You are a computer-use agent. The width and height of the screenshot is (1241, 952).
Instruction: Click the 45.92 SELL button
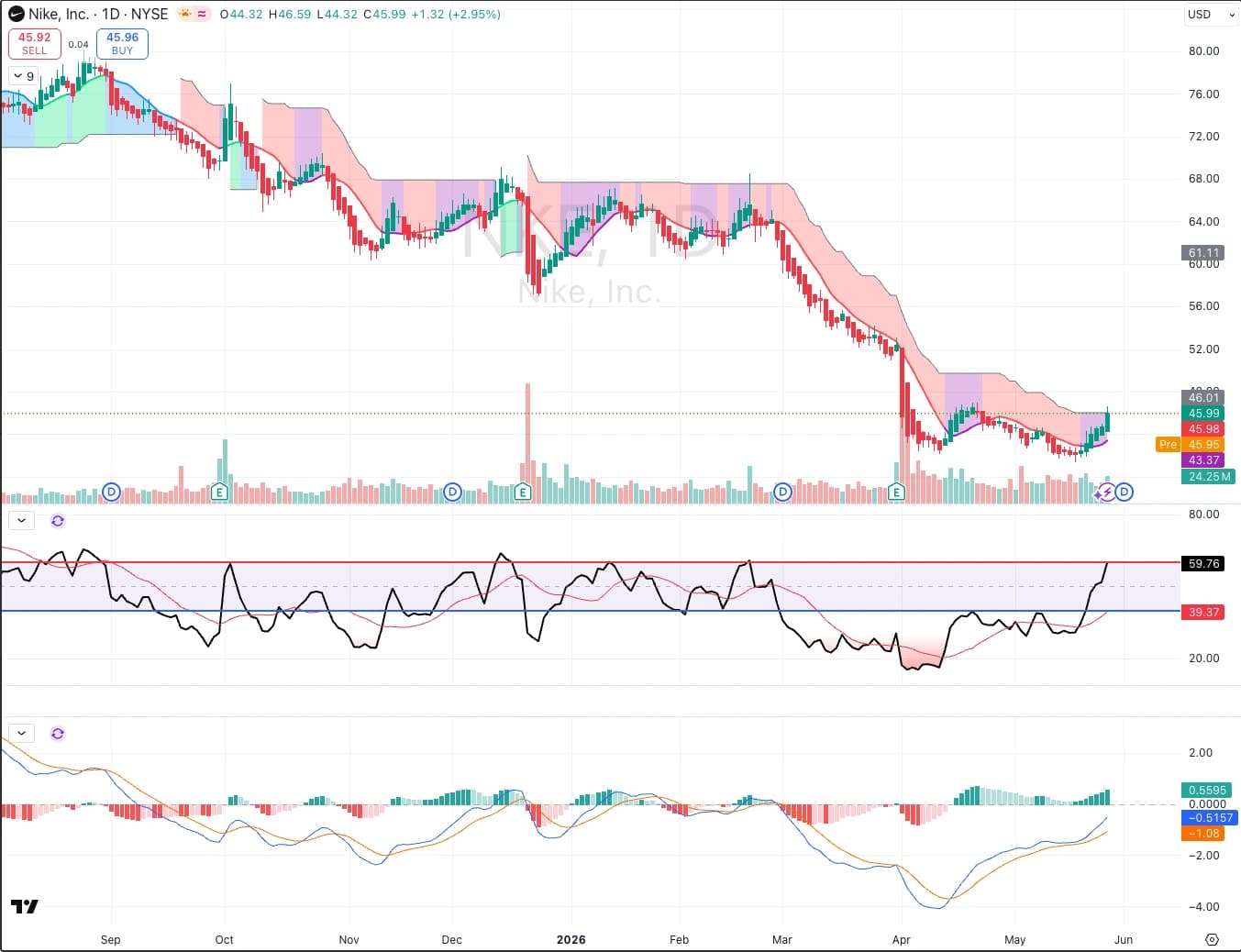coord(35,43)
